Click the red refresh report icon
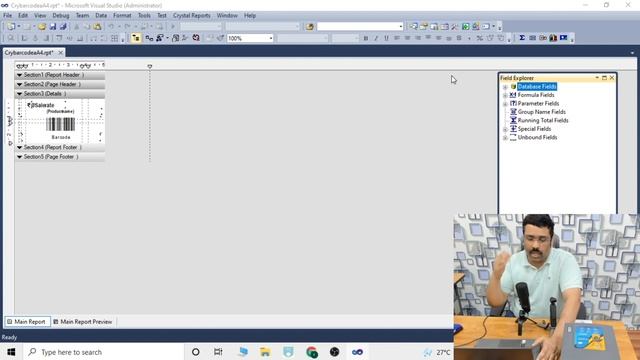The width and height of the screenshot is (640, 360). tap(196, 38)
